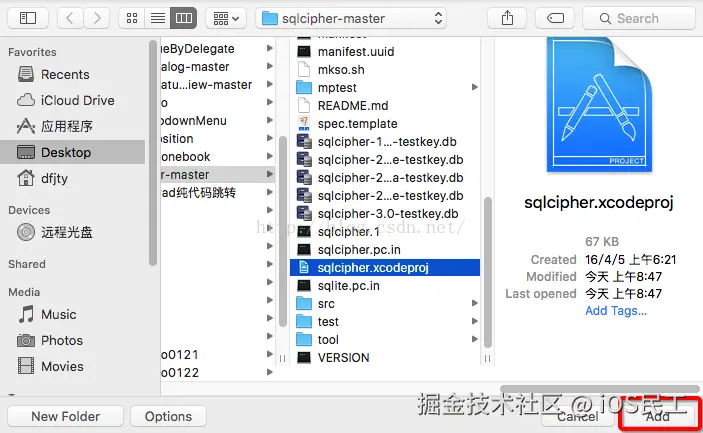Open Photos under Media
The width and height of the screenshot is (703, 433).
click(x=73, y=340)
